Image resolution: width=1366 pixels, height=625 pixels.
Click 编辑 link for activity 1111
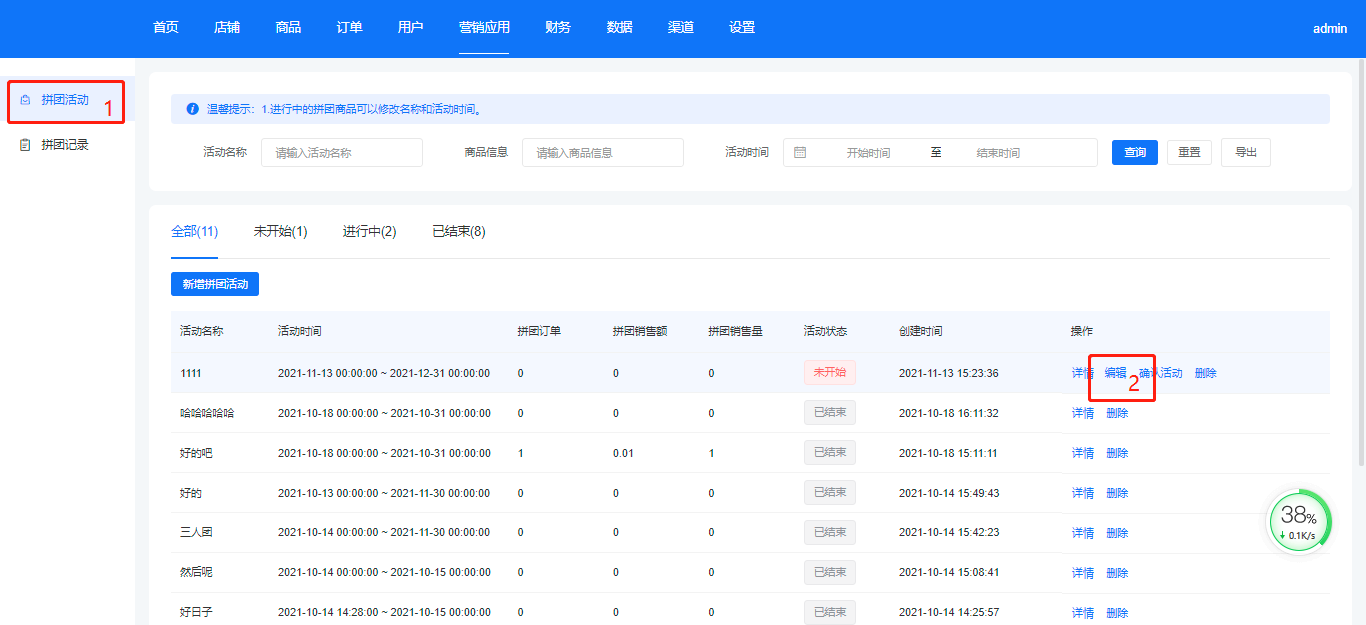(x=1115, y=373)
